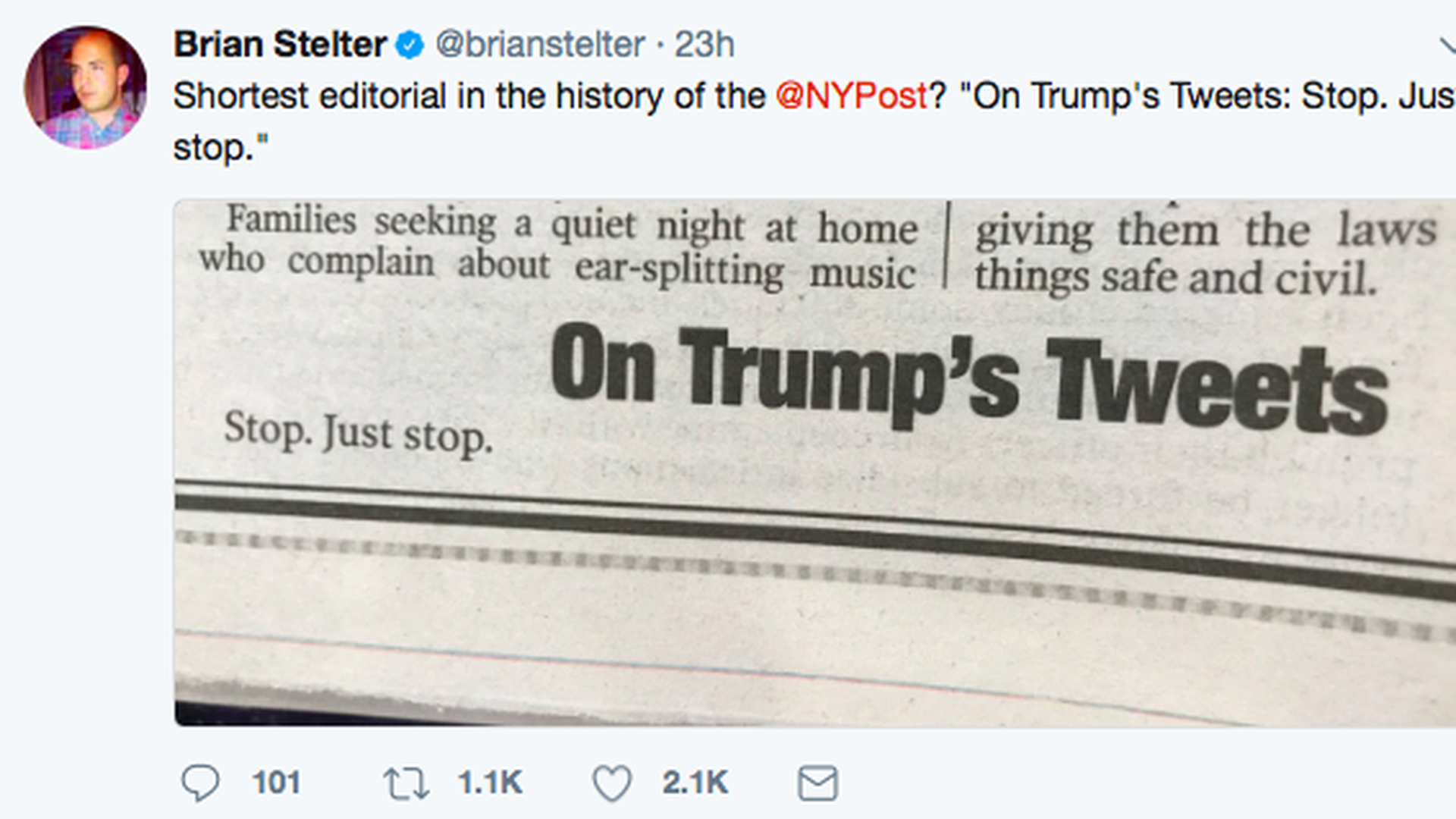Send tweet via the envelope message icon
This screenshot has width=1456, height=819.
pos(817,783)
